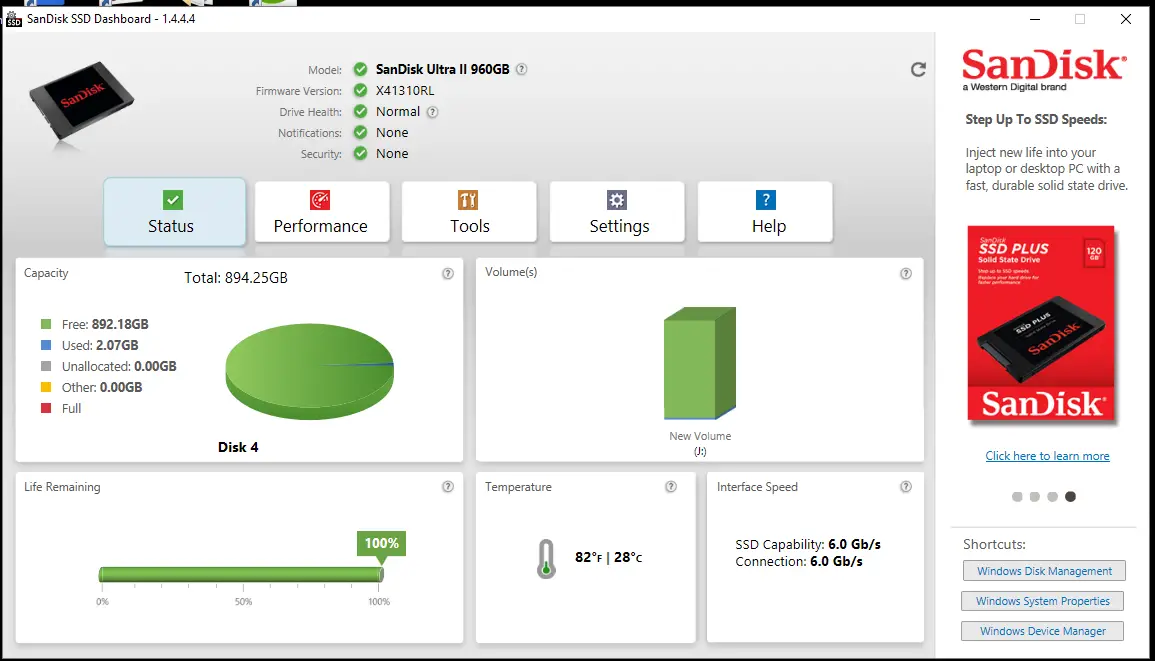
Task: Click the gray Unallocated legend swatch
Action: (x=46, y=366)
